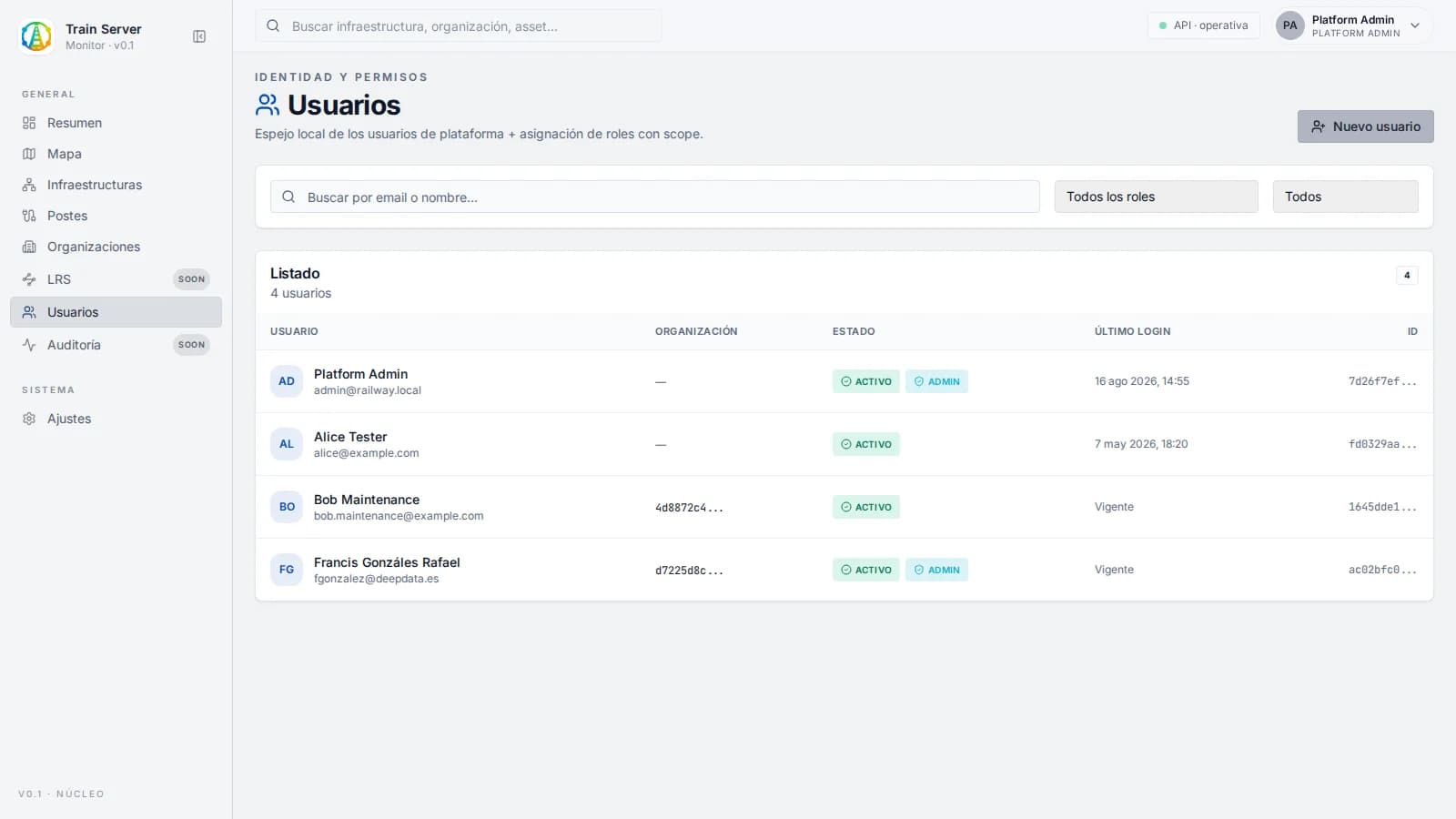Open the Todos los roles dropdown

point(1156,197)
